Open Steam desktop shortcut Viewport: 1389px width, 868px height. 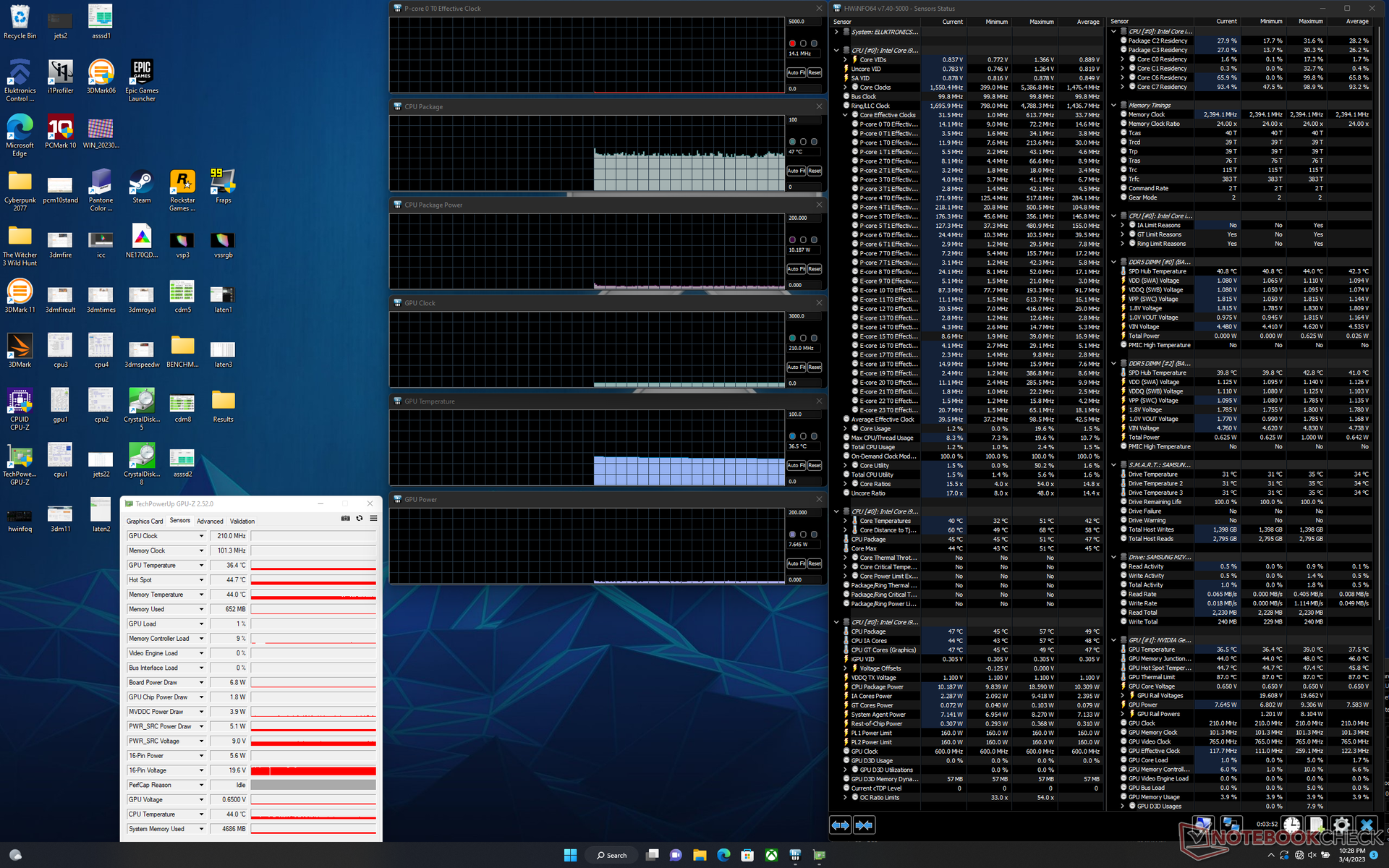[x=142, y=187]
